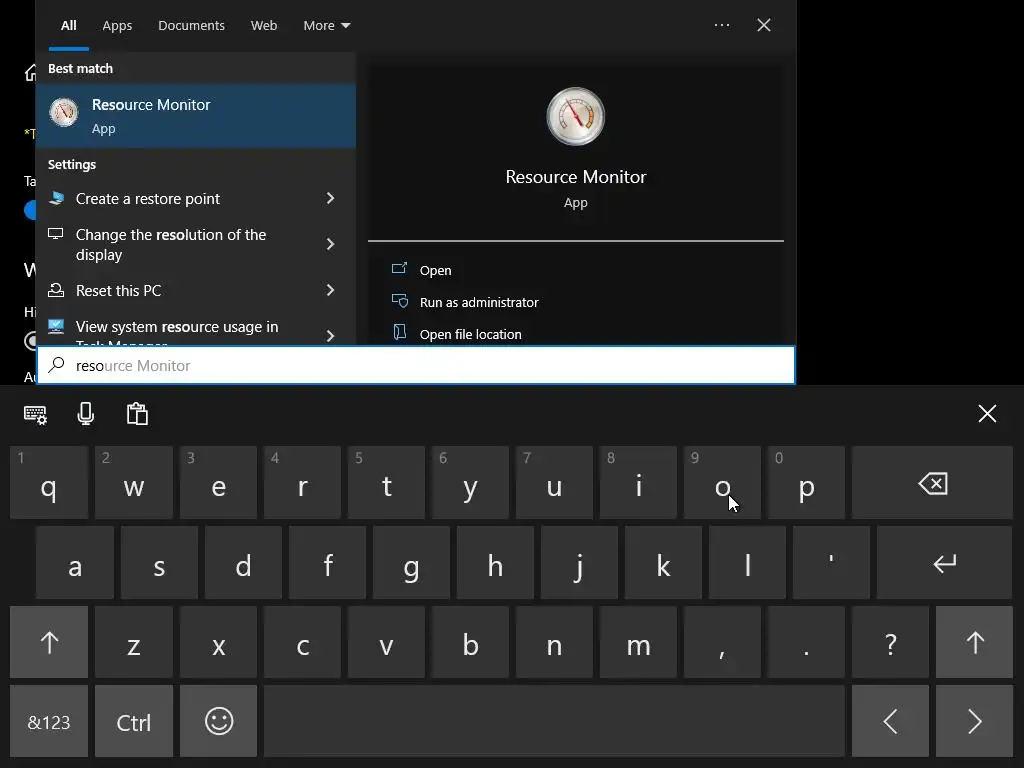Tap the s key
The width and height of the screenshot is (1024, 768).
pyautogui.click(x=159, y=562)
